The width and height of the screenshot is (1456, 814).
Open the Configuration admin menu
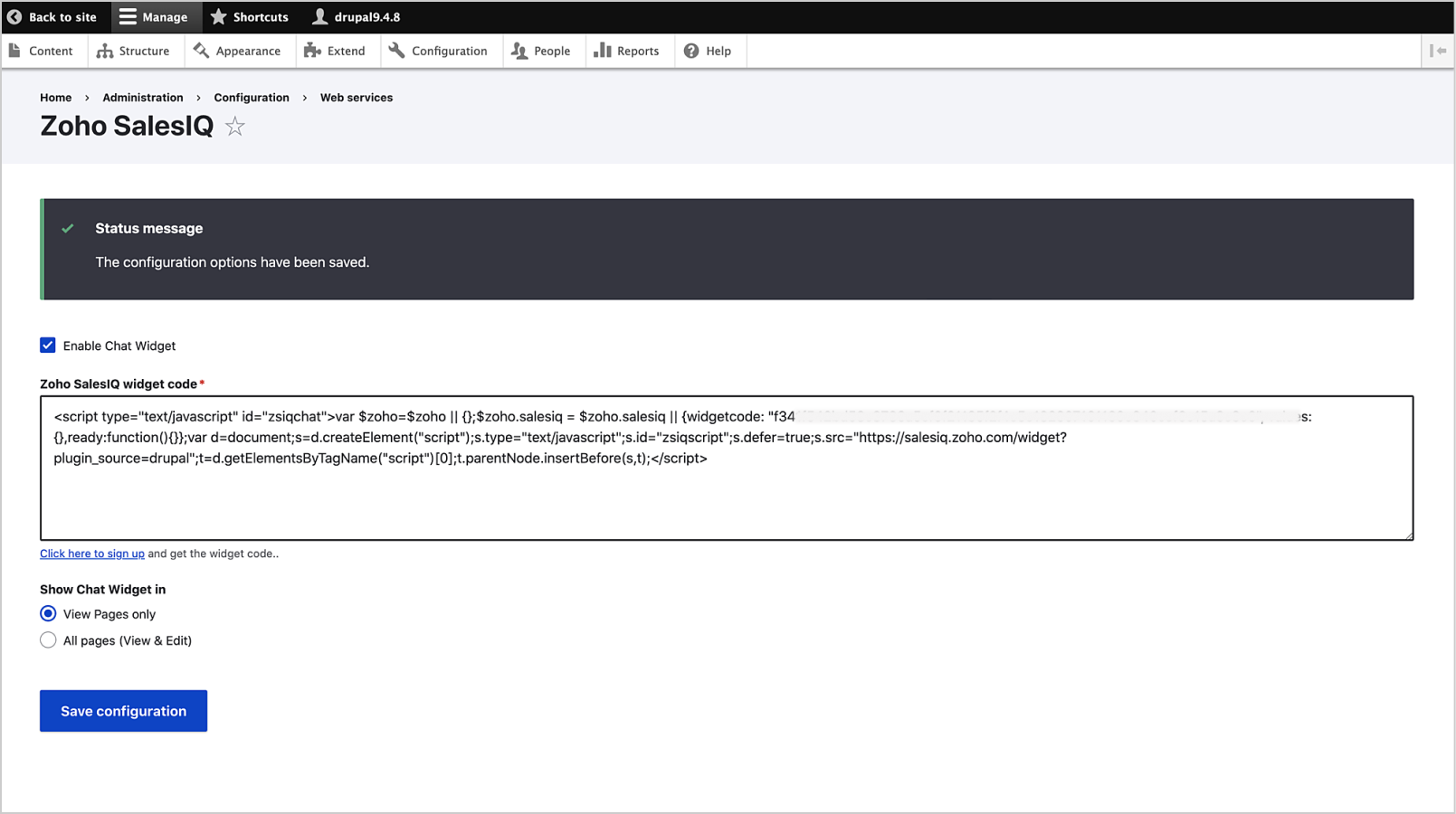click(438, 51)
